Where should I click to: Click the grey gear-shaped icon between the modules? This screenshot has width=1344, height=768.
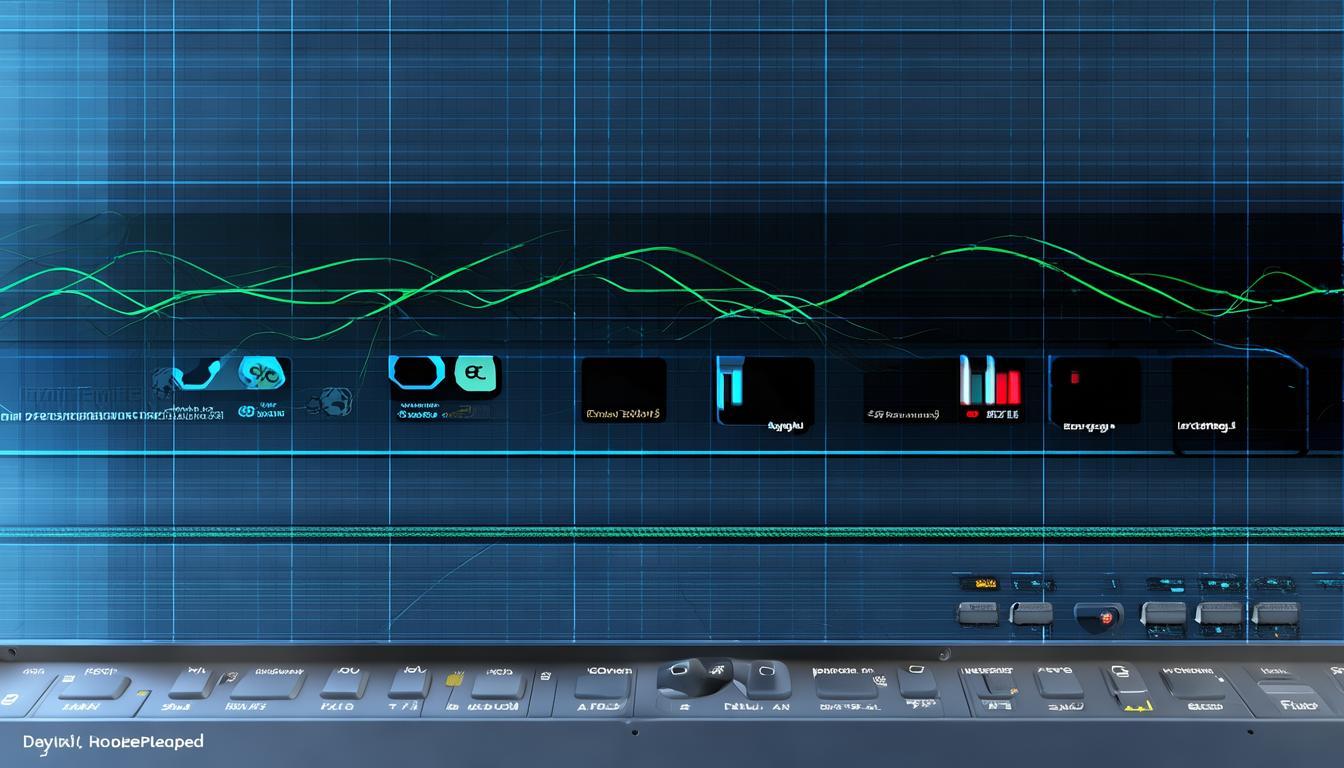327,401
